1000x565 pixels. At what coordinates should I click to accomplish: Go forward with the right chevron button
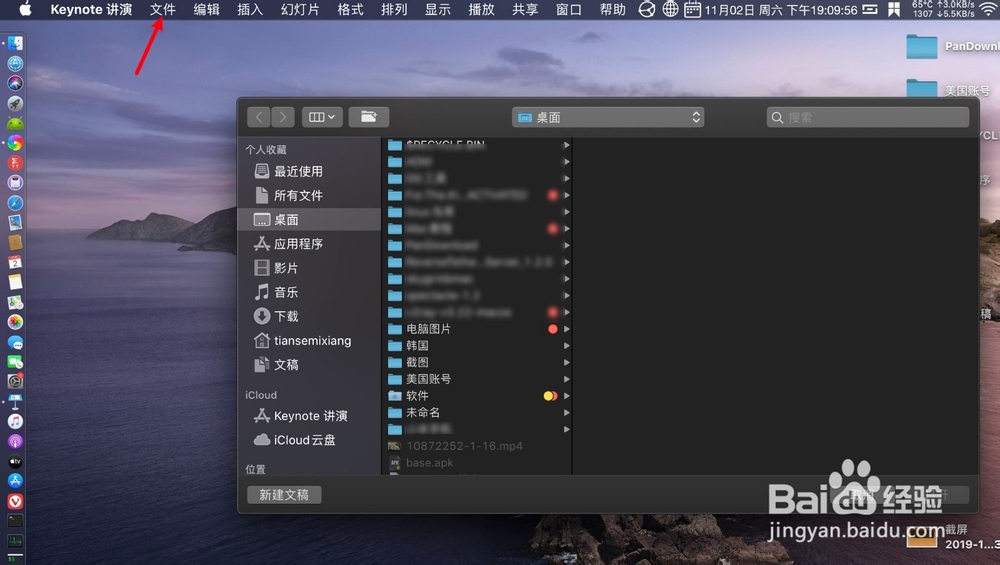[x=283, y=117]
